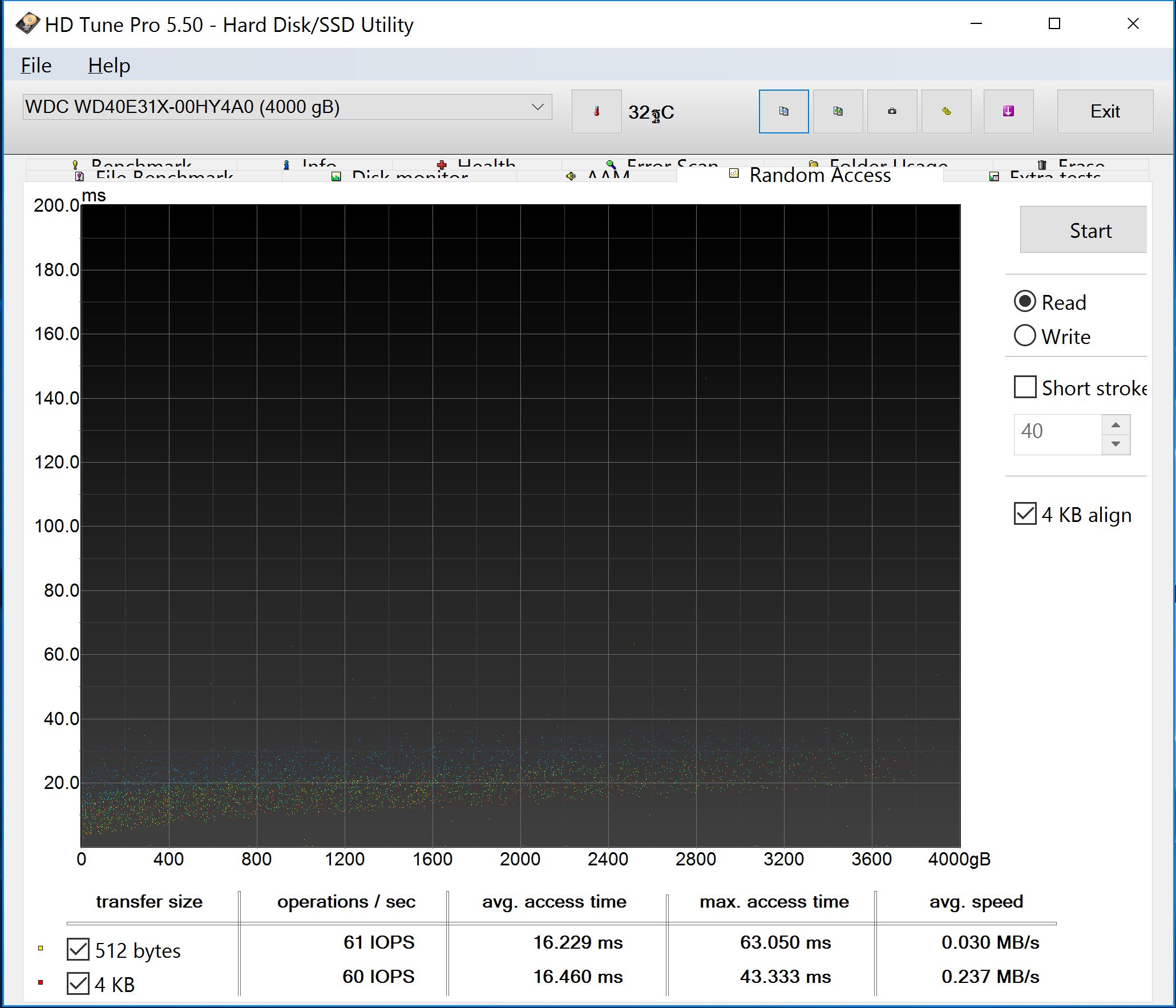Click the avg. access time column header
The width and height of the screenshot is (1176, 1008).
point(554,901)
